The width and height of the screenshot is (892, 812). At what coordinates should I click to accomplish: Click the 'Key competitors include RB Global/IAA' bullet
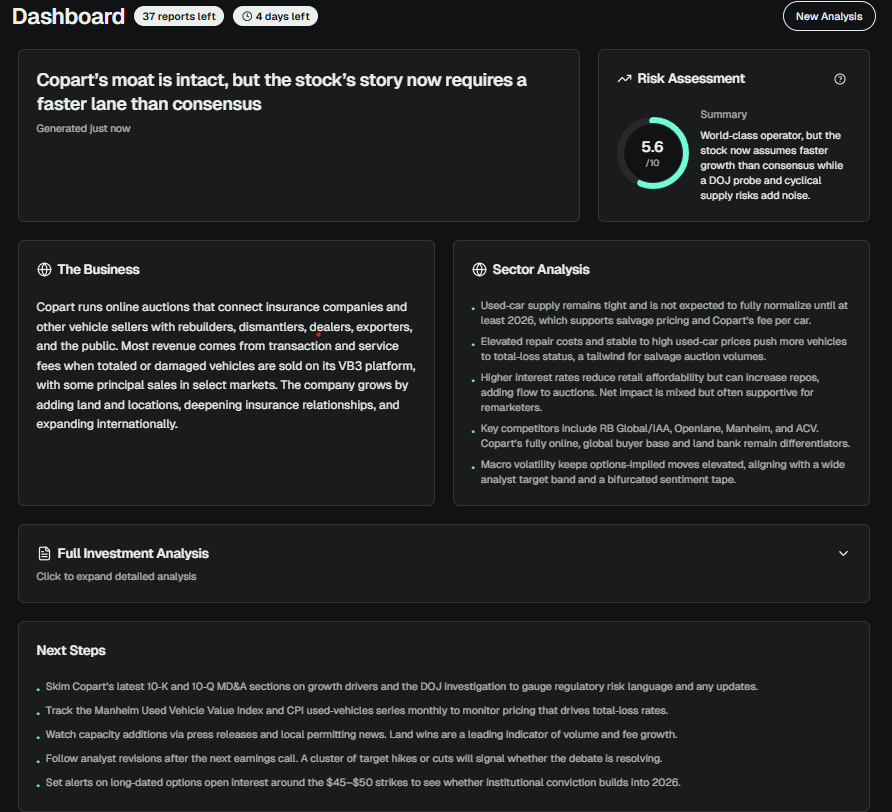tap(665, 436)
